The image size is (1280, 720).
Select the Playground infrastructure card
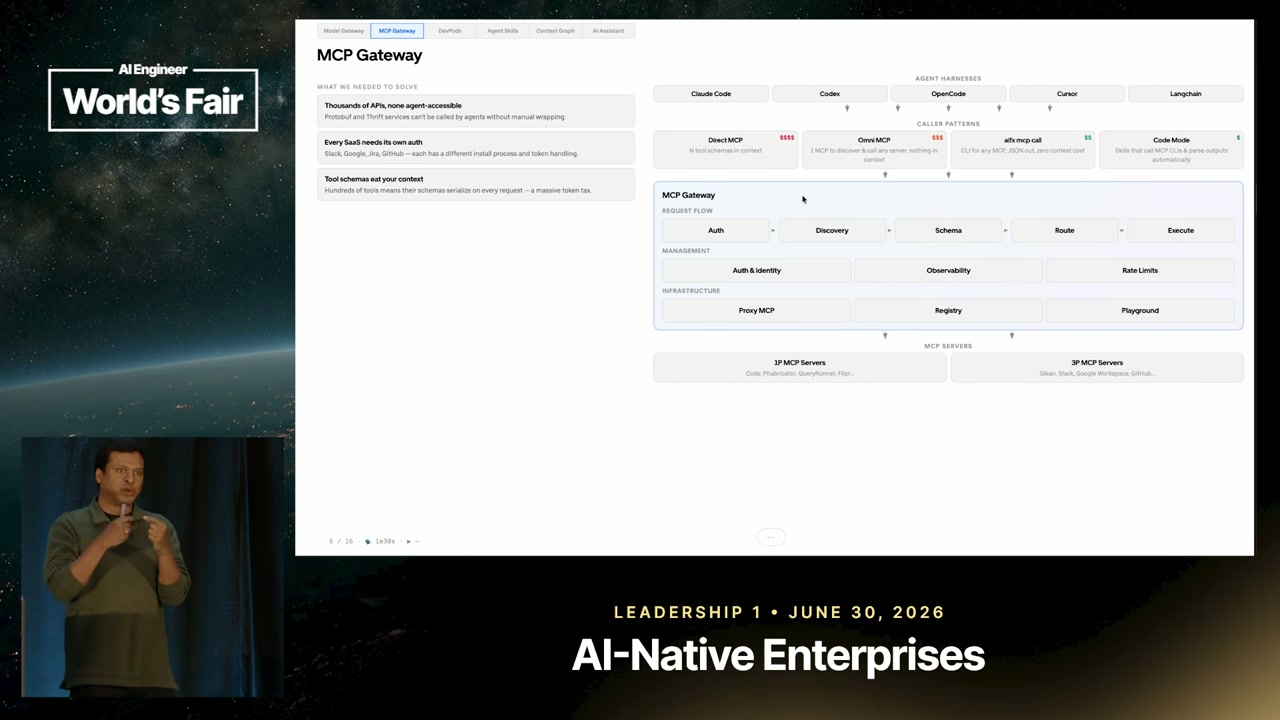tap(1140, 311)
